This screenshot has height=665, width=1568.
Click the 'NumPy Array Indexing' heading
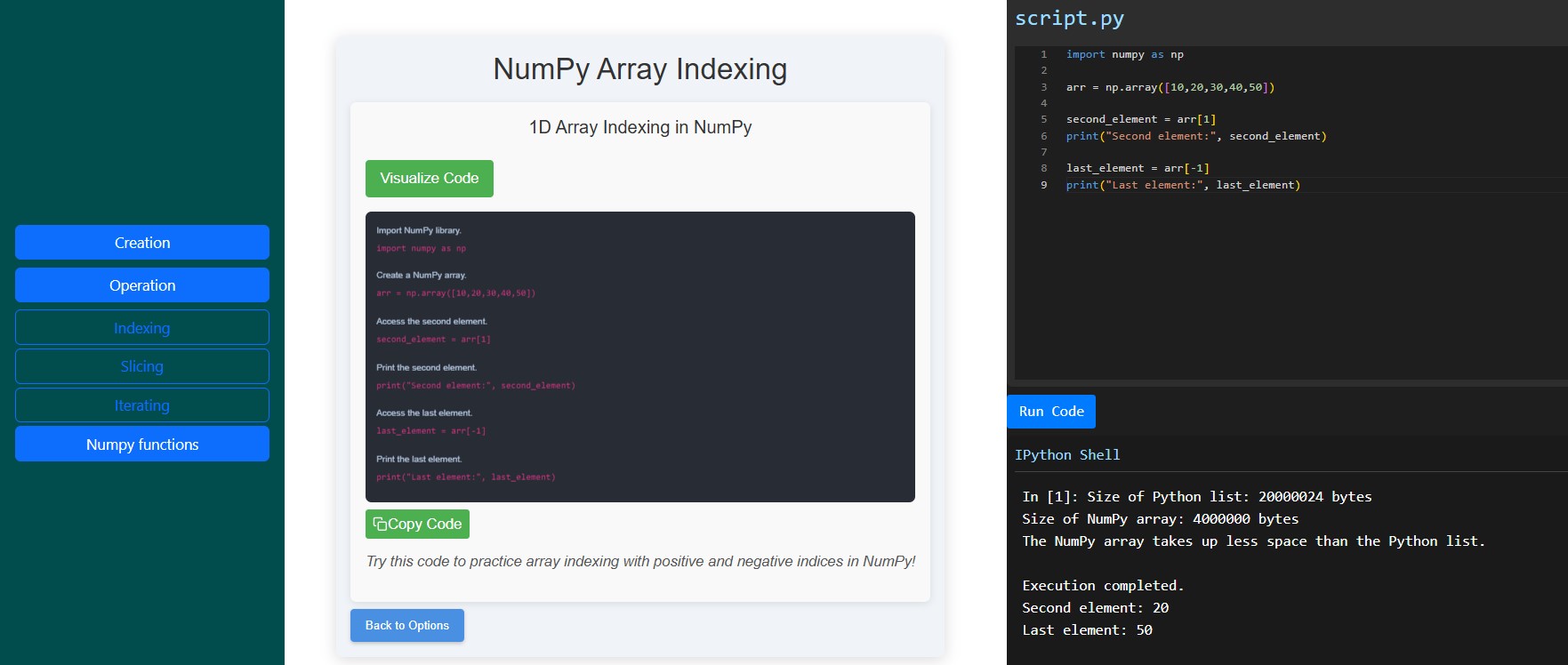coord(640,69)
